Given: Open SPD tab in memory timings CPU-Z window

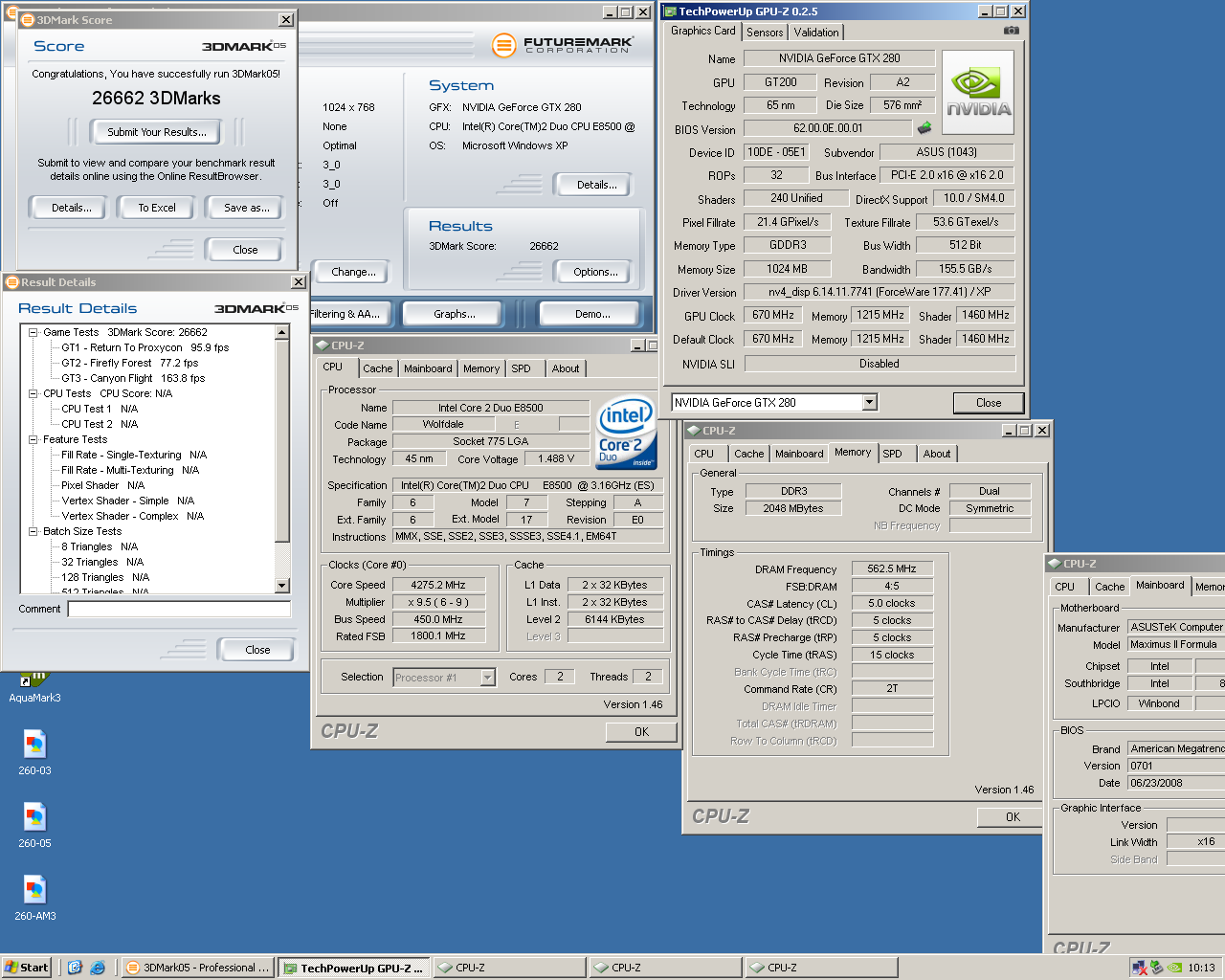Looking at the screenshot, I should (892, 454).
